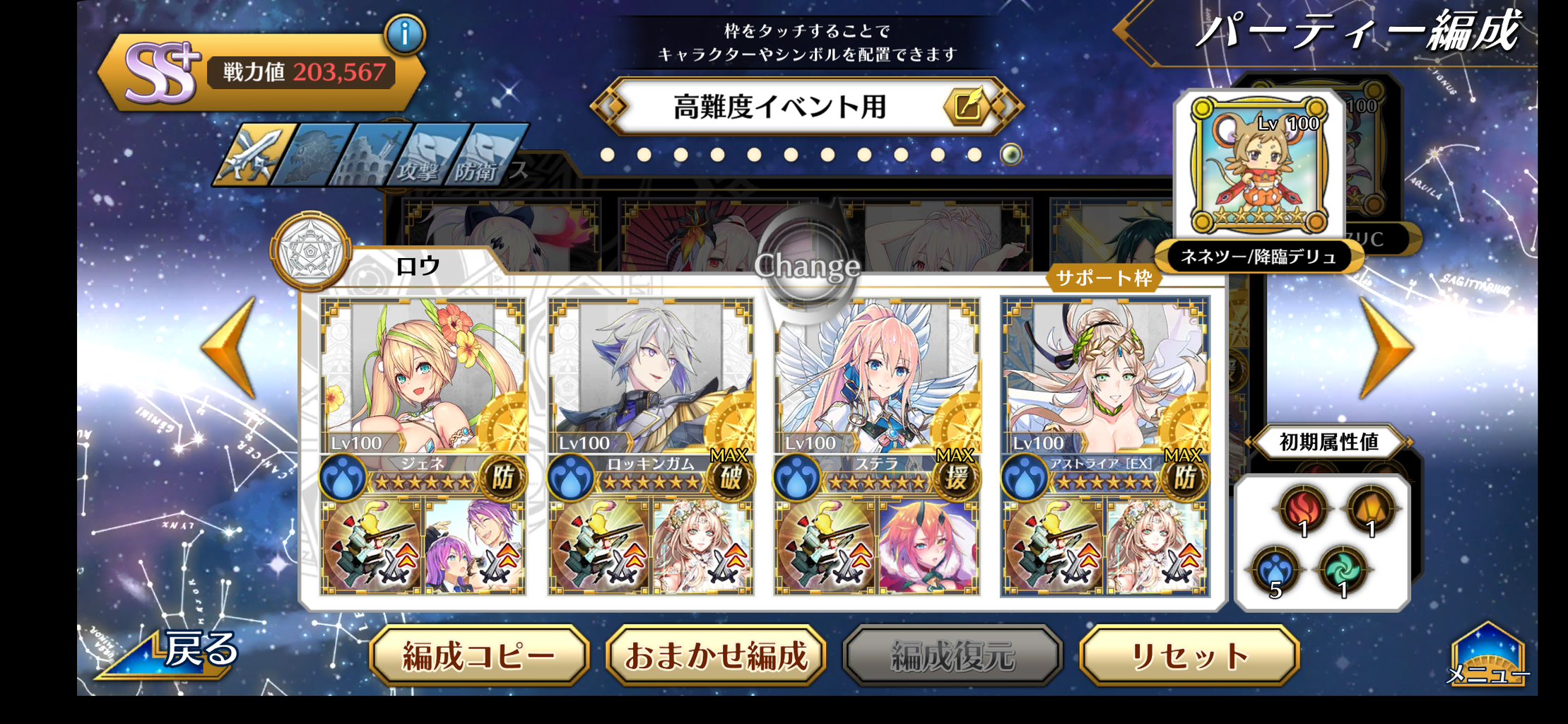The width and height of the screenshot is (1568, 724).
Task: Open ステラ character portrait
Action: tap(877, 376)
